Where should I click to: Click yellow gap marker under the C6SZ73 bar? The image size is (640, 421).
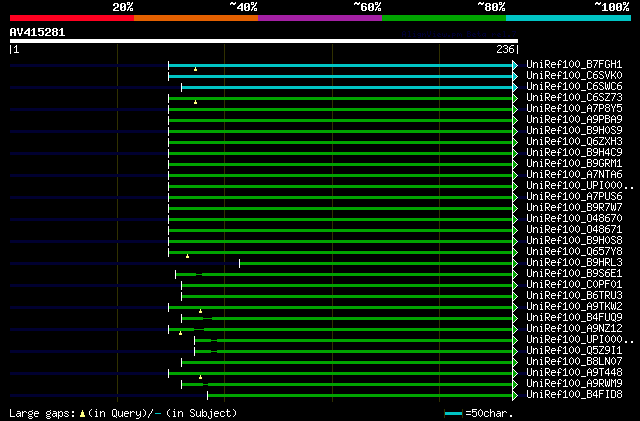196,102
